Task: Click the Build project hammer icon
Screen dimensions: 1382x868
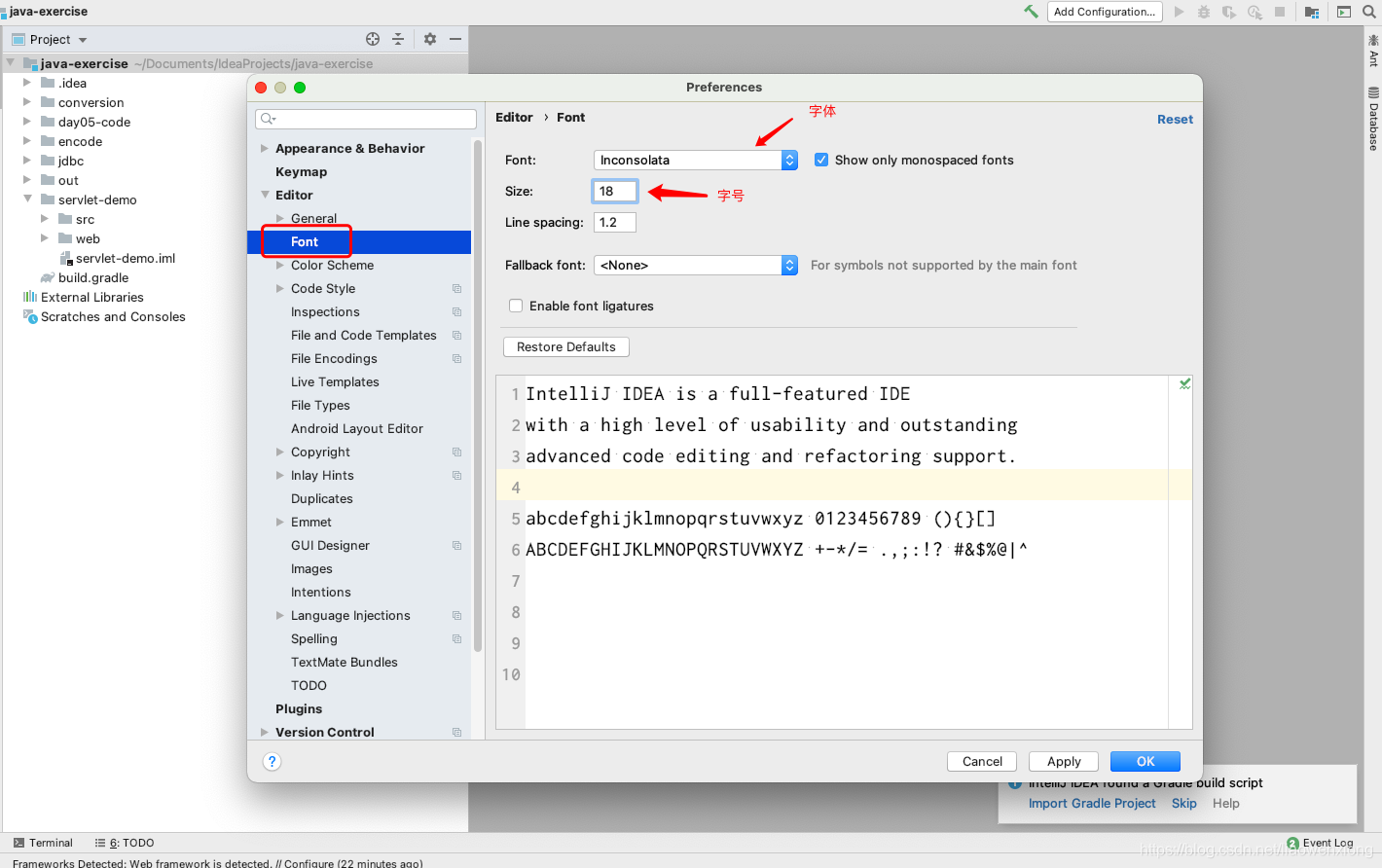Action: pos(1031,12)
